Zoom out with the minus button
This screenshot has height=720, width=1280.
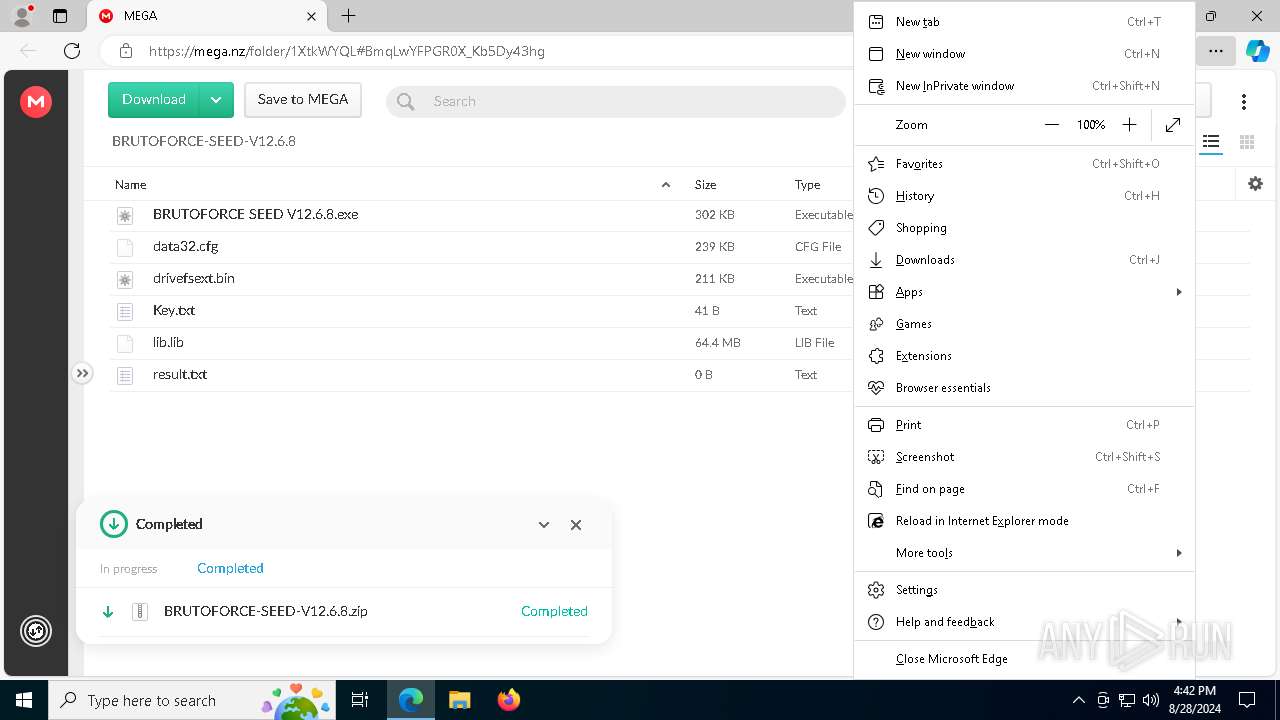coord(1051,125)
